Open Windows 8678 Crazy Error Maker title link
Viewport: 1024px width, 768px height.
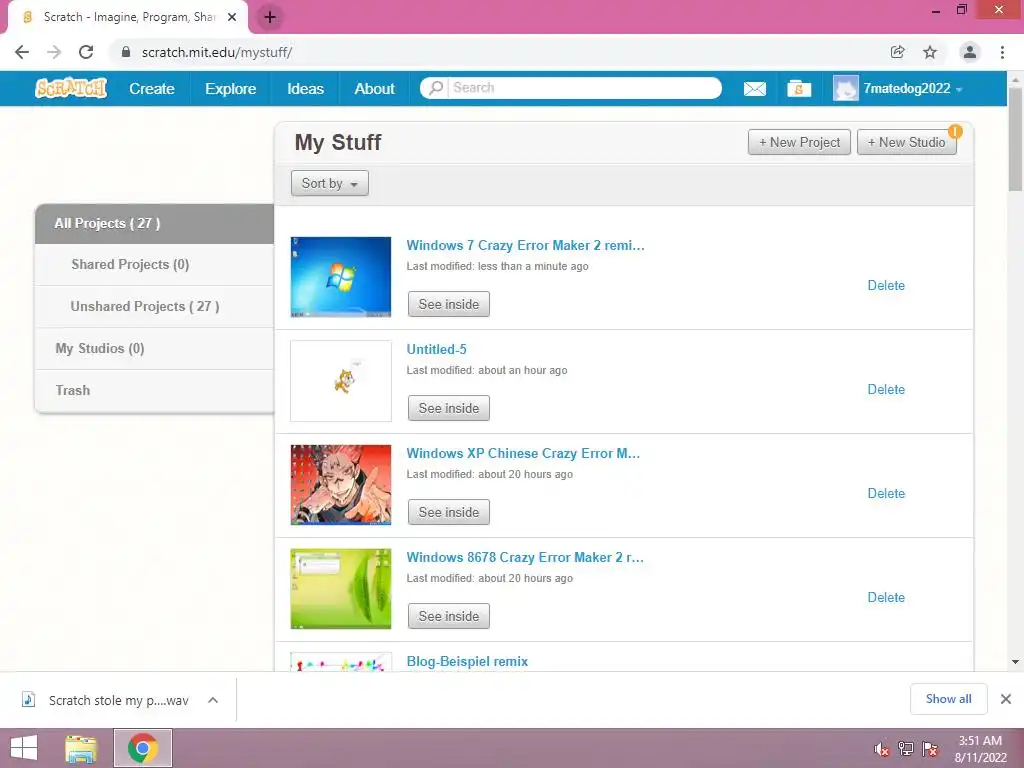tap(525, 557)
